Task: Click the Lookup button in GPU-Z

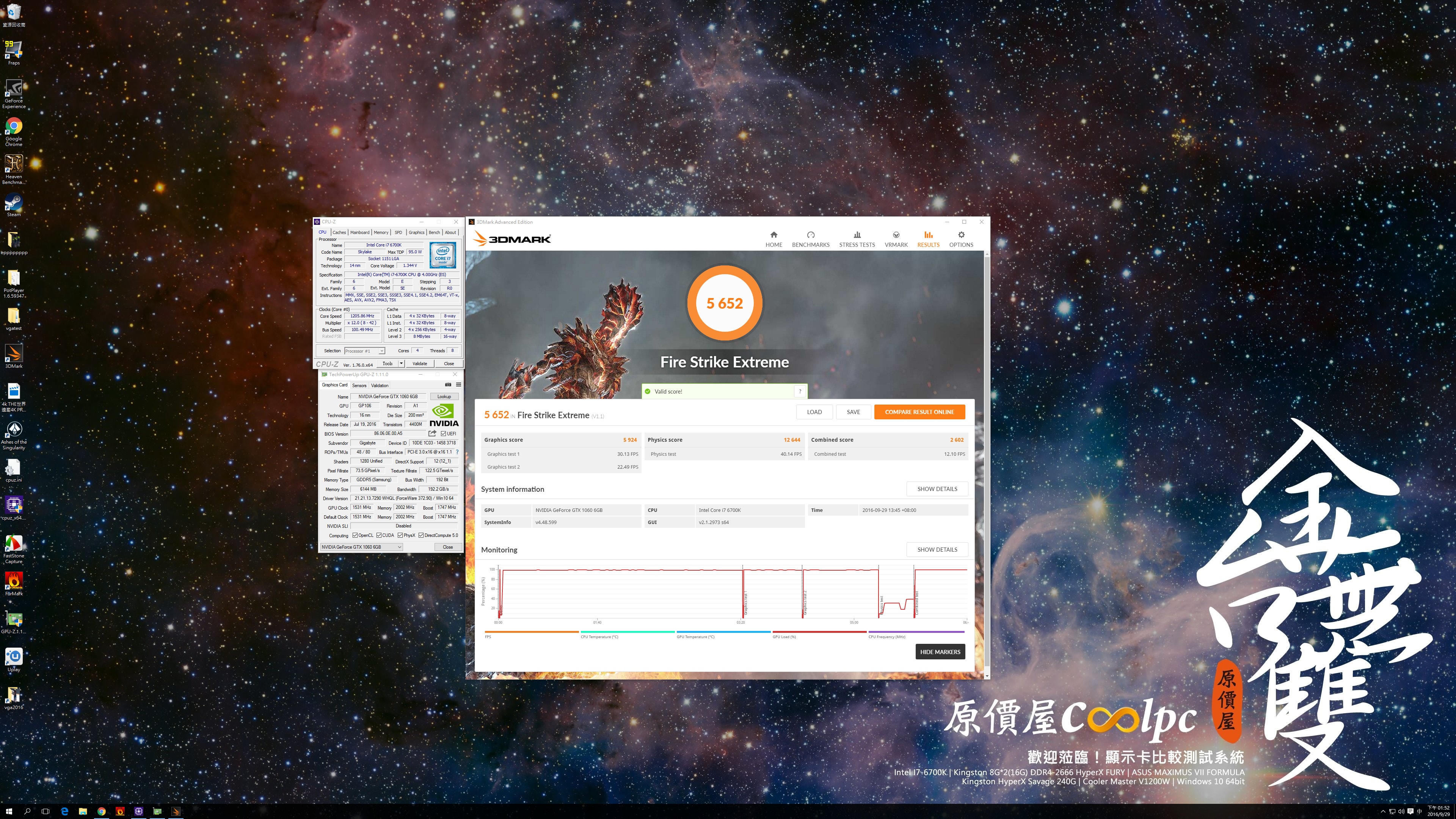Action: [444, 396]
